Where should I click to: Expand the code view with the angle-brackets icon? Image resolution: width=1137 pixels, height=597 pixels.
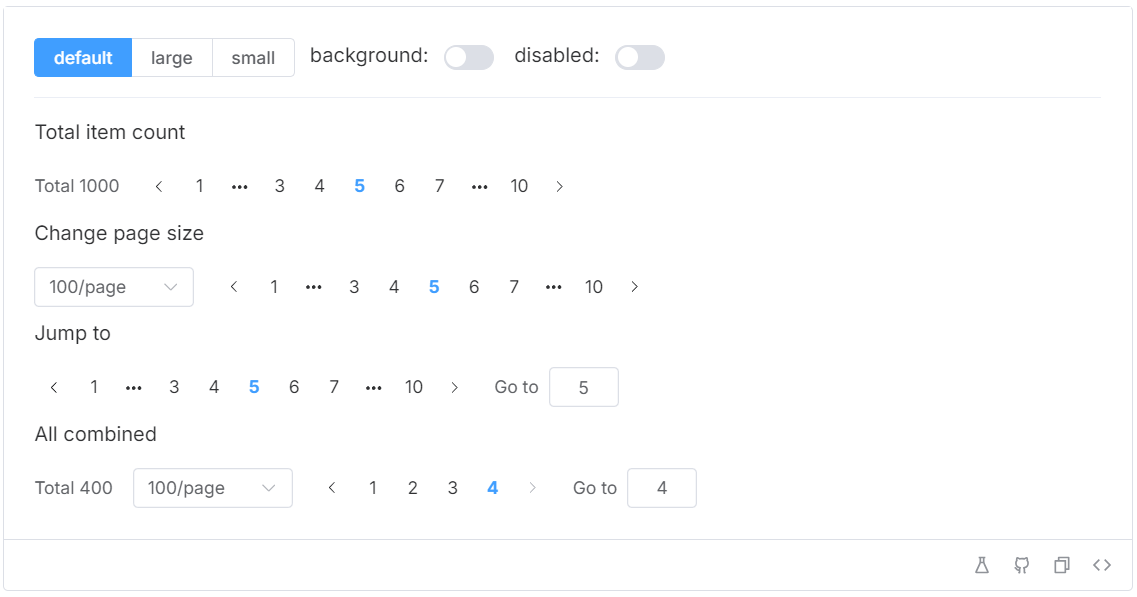coord(1101,565)
